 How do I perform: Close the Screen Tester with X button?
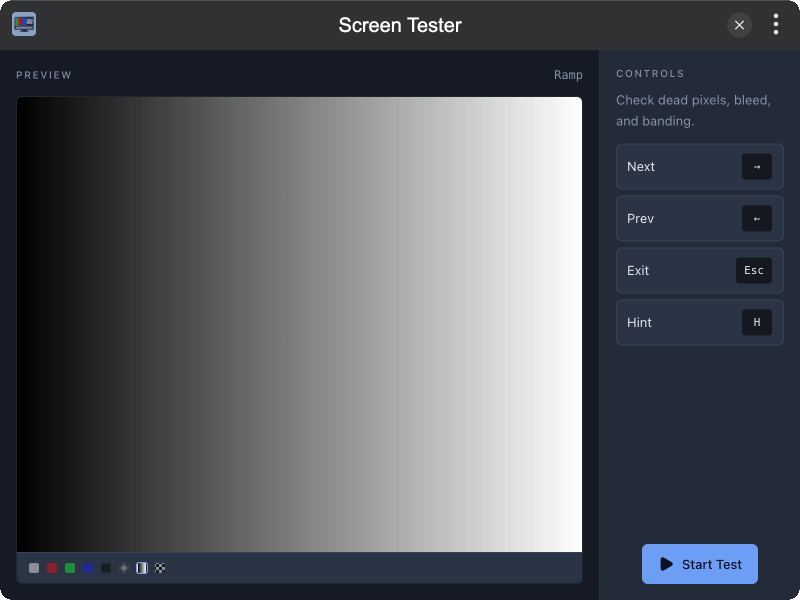tap(739, 25)
